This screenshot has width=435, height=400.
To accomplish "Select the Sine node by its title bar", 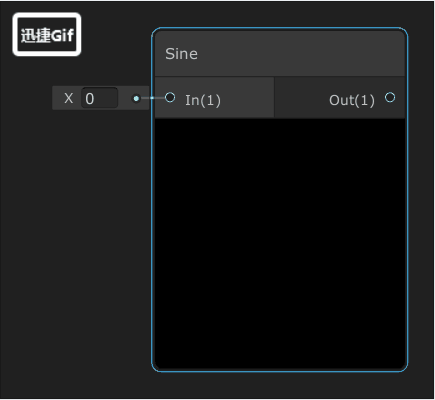I will point(280,54).
